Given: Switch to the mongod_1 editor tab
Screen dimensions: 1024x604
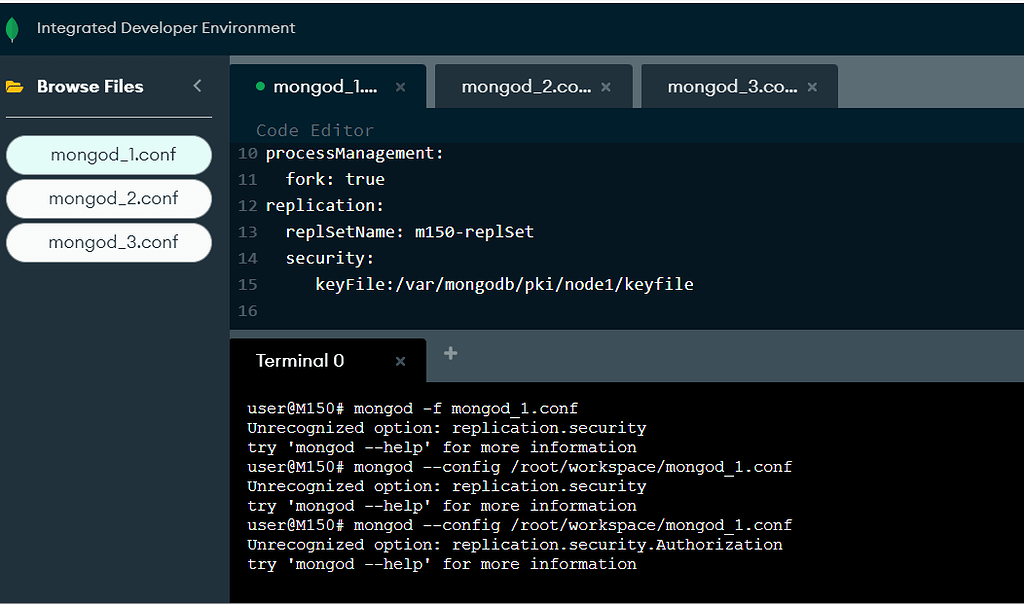Looking at the screenshot, I should coord(325,87).
